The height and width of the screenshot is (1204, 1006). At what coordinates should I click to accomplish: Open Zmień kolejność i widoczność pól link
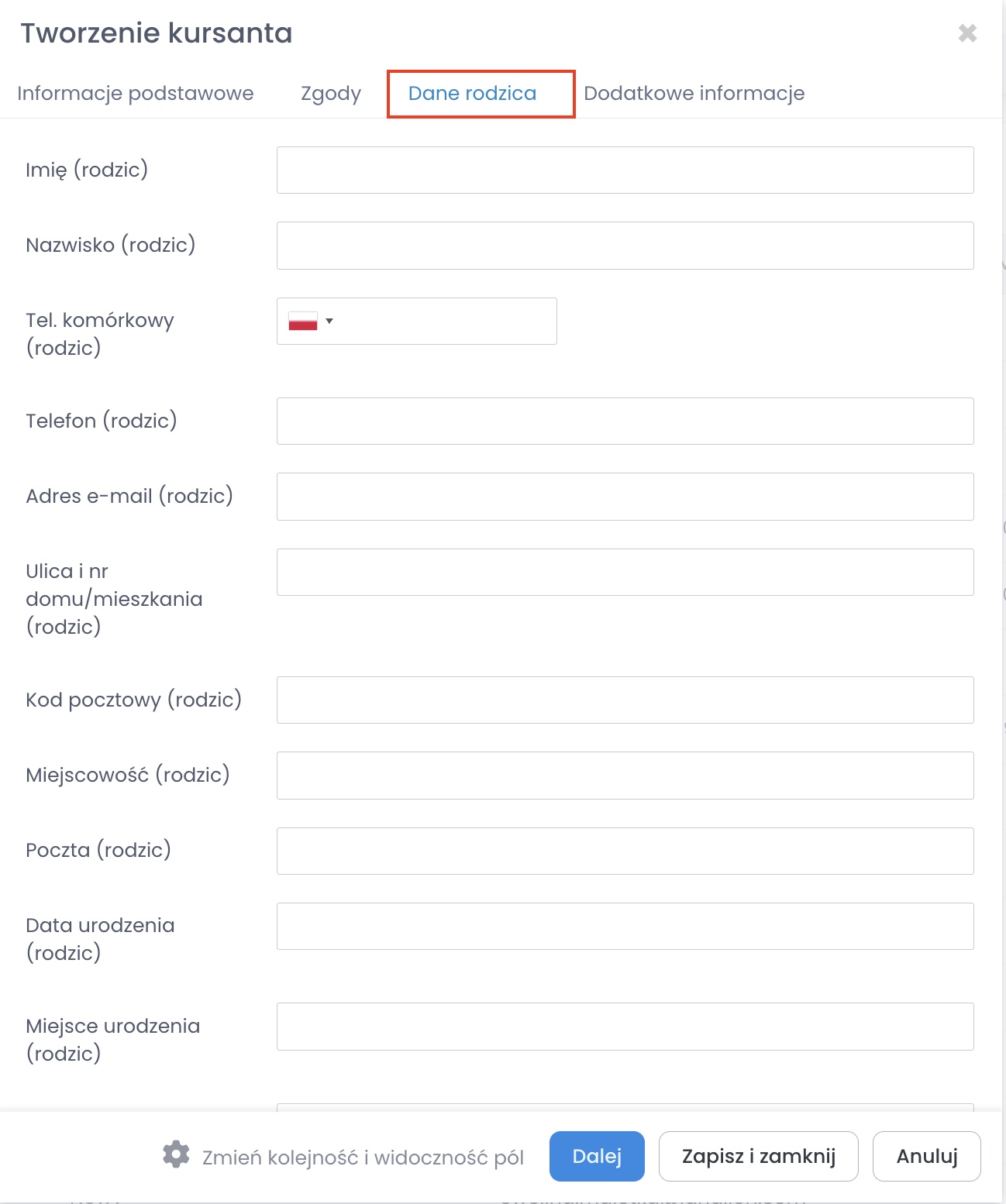pyautogui.click(x=363, y=1158)
